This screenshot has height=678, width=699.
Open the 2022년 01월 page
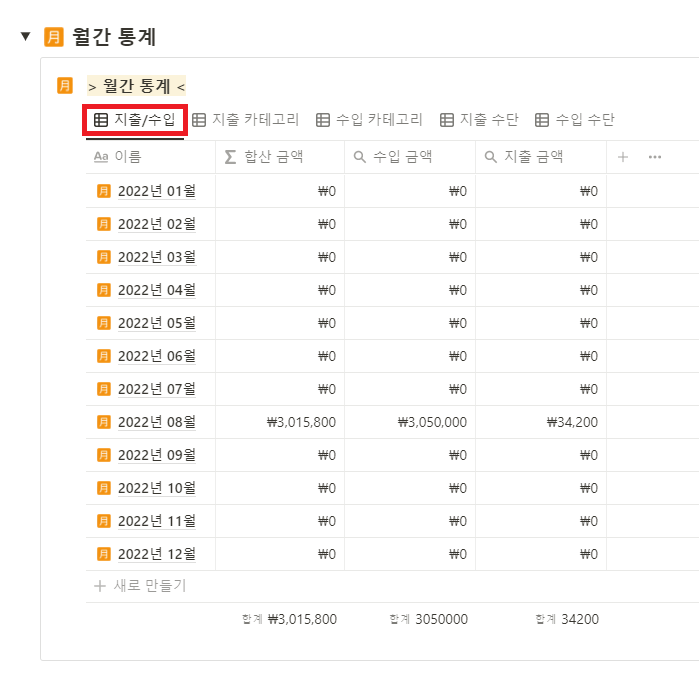click(x=156, y=191)
